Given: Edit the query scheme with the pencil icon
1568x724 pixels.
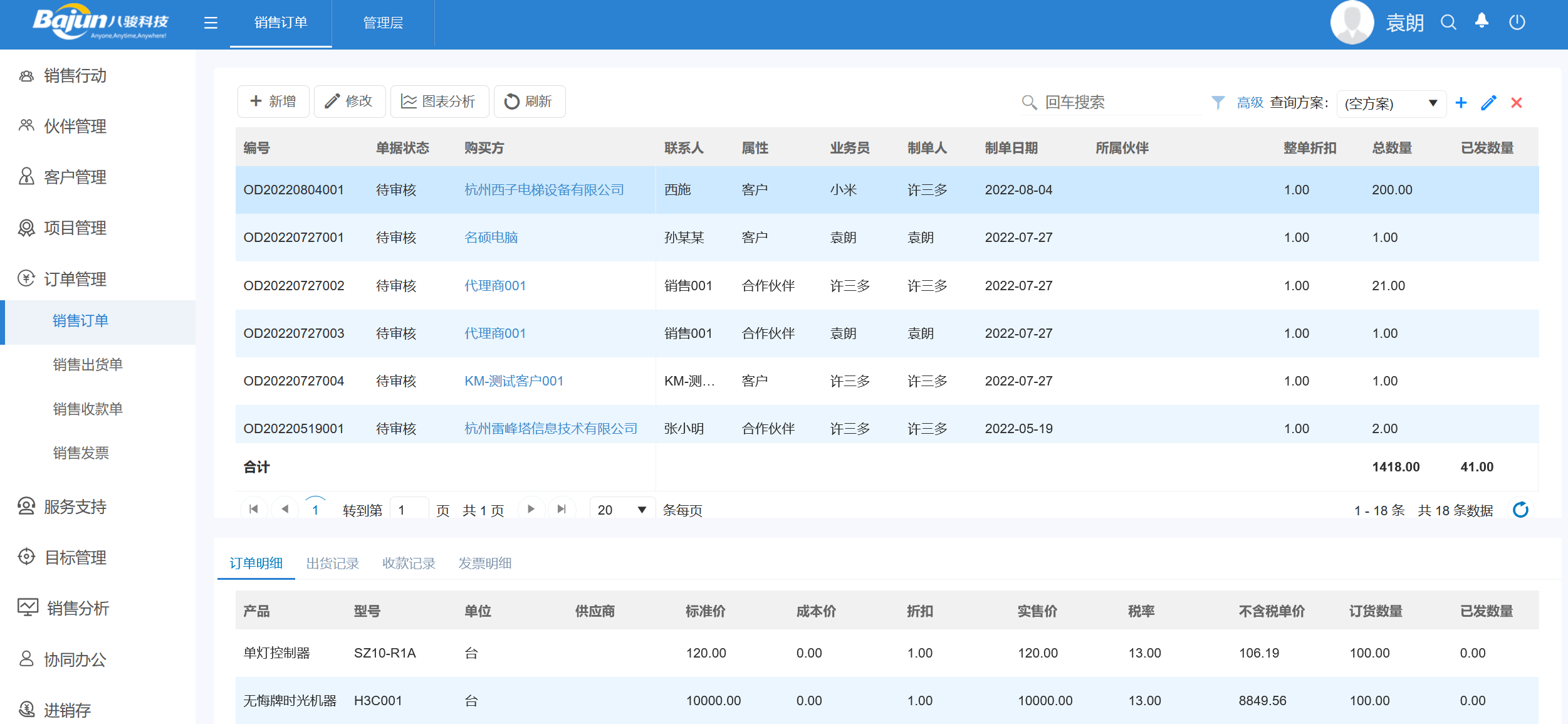Looking at the screenshot, I should (1488, 102).
